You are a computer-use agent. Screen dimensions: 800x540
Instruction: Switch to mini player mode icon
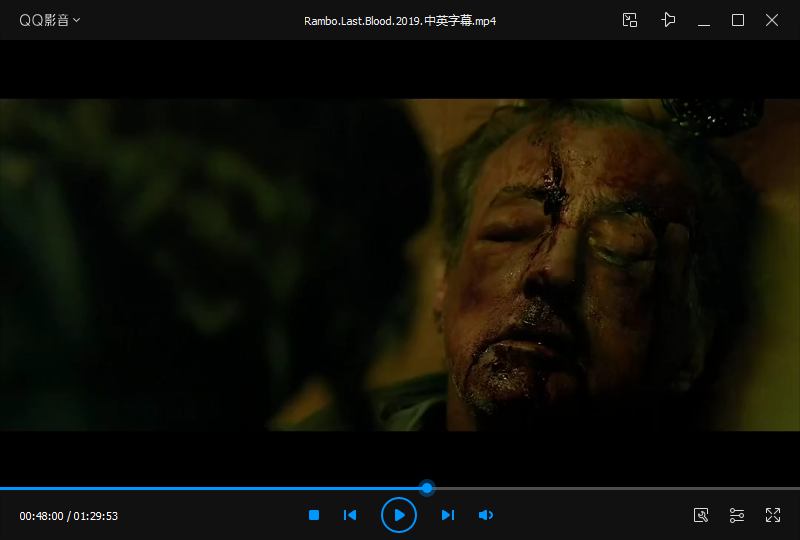pyautogui.click(x=630, y=20)
